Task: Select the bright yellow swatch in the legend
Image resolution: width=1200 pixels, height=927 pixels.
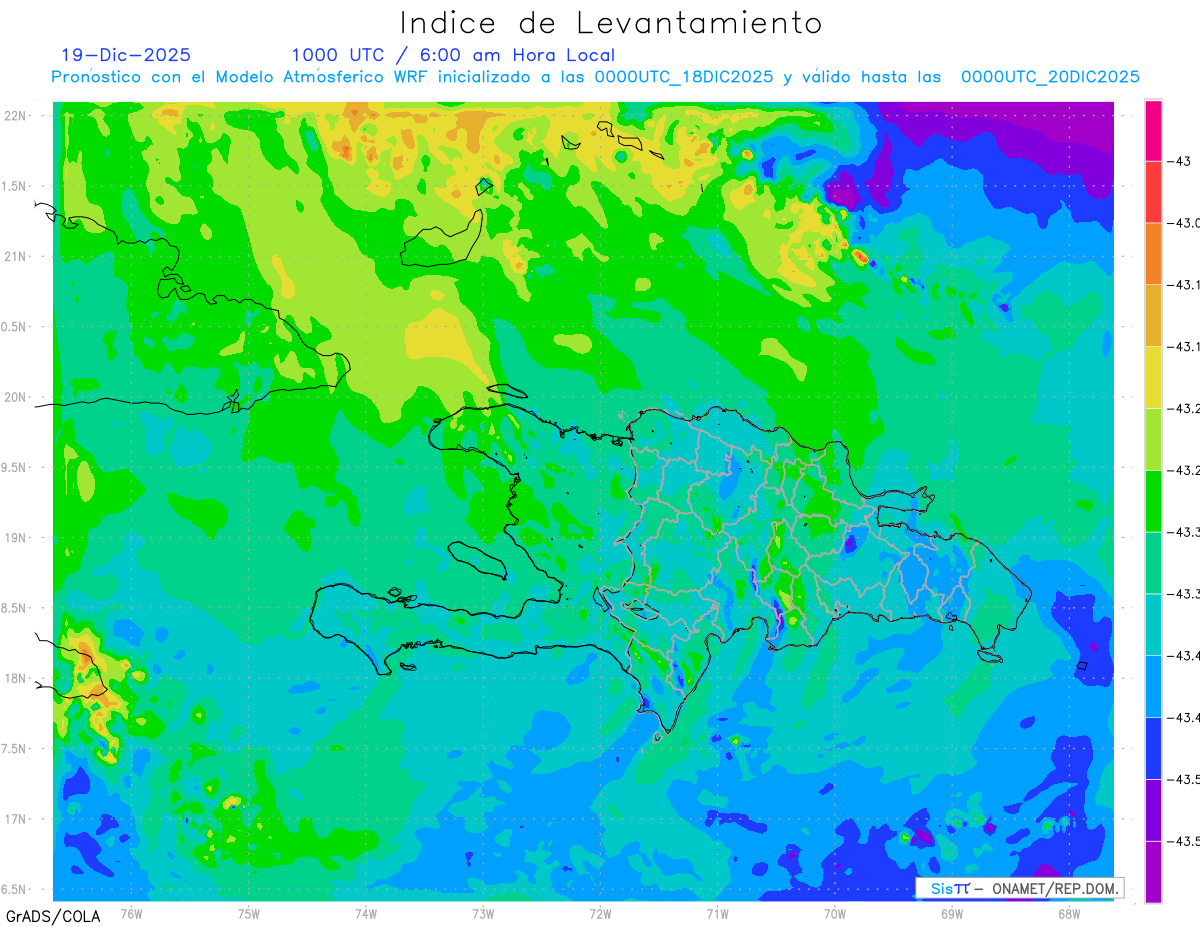Action: click(x=1153, y=377)
